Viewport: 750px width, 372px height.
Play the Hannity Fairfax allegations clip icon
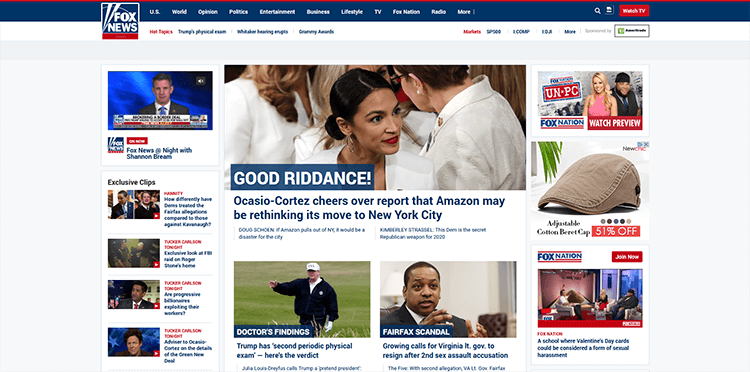tap(156, 216)
